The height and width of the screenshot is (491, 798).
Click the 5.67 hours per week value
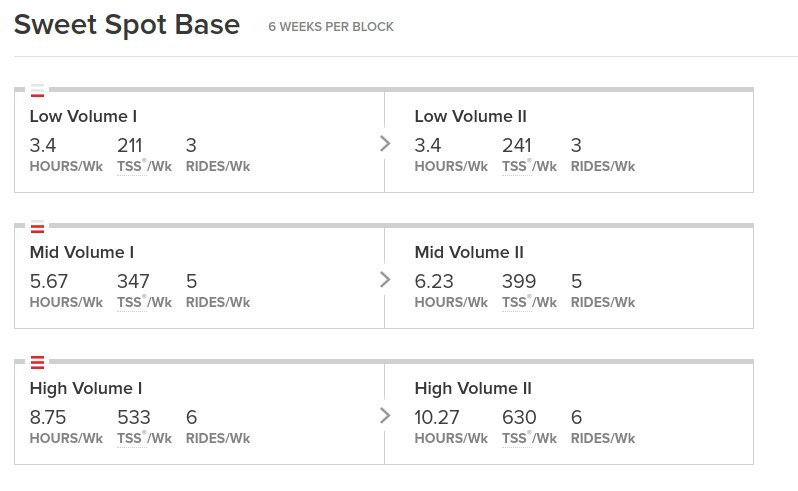[x=48, y=281]
